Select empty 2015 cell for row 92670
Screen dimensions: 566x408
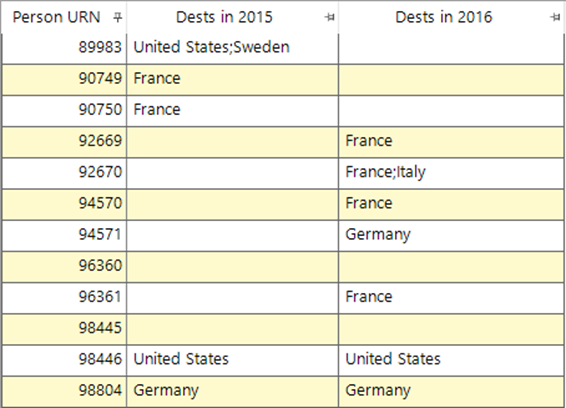click(x=232, y=173)
